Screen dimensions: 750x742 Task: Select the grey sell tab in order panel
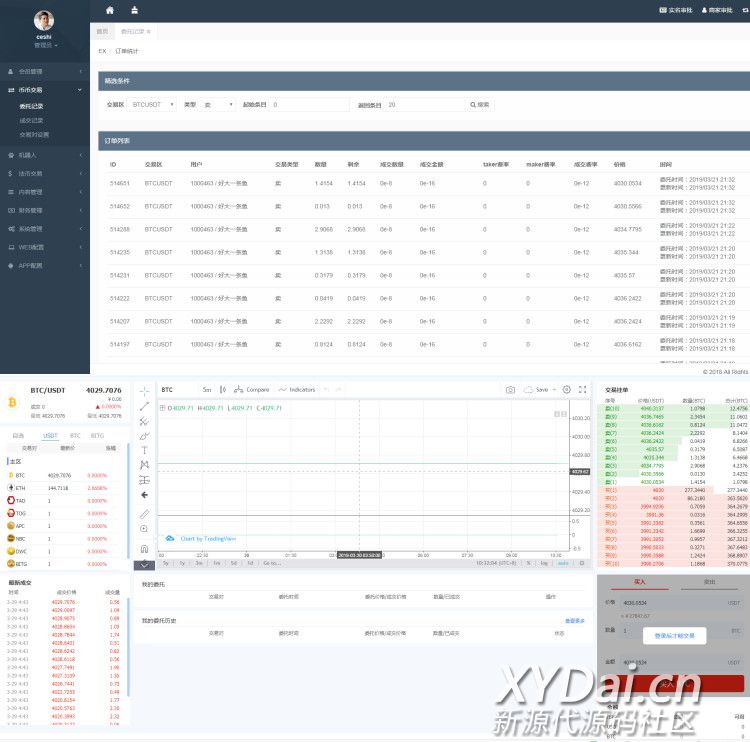pos(709,582)
